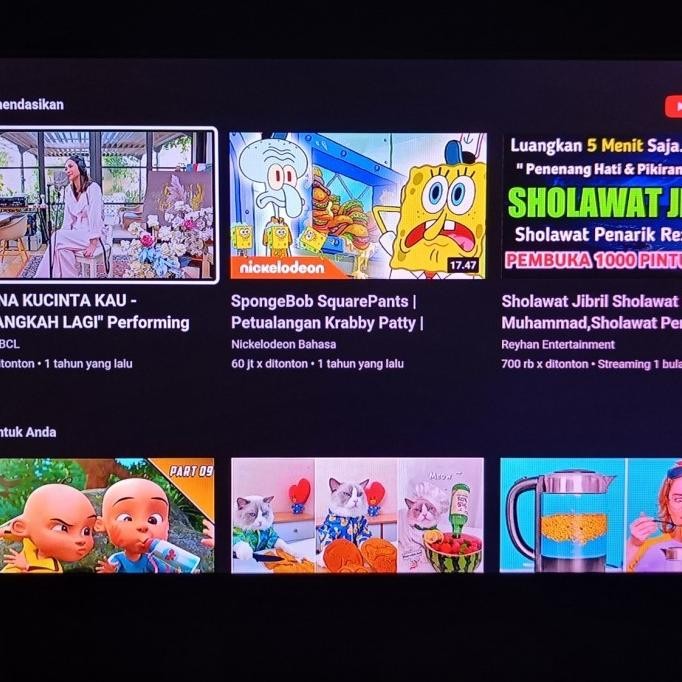Click the 17.47 duration badge
The width and height of the screenshot is (682, 682).
pyautogui.click(x=463, y=265)
